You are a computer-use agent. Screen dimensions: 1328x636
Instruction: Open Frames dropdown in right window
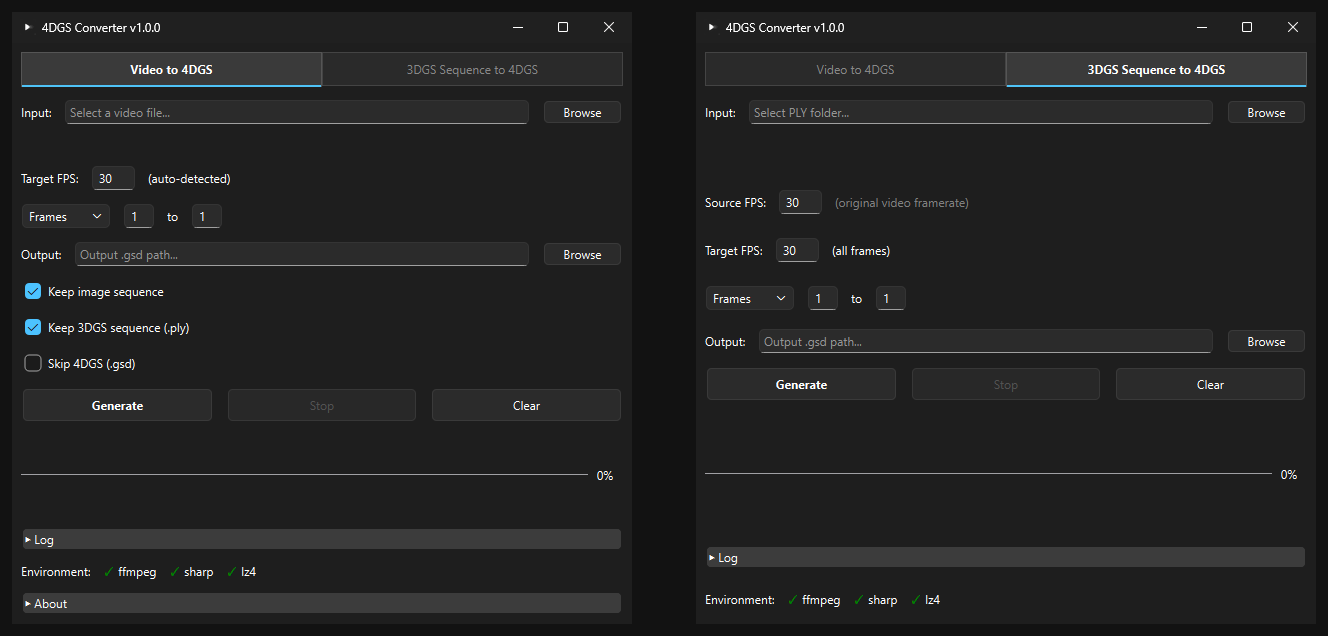(x=750, y=298)
